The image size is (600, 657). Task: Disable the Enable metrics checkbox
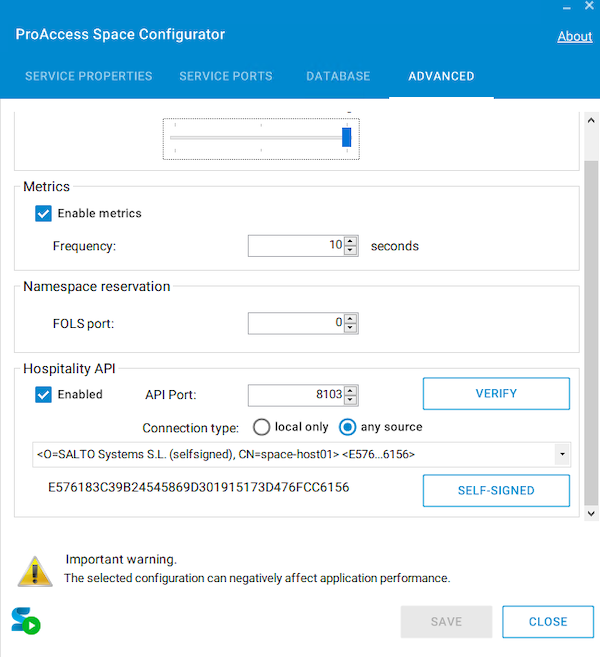(43, 213)
